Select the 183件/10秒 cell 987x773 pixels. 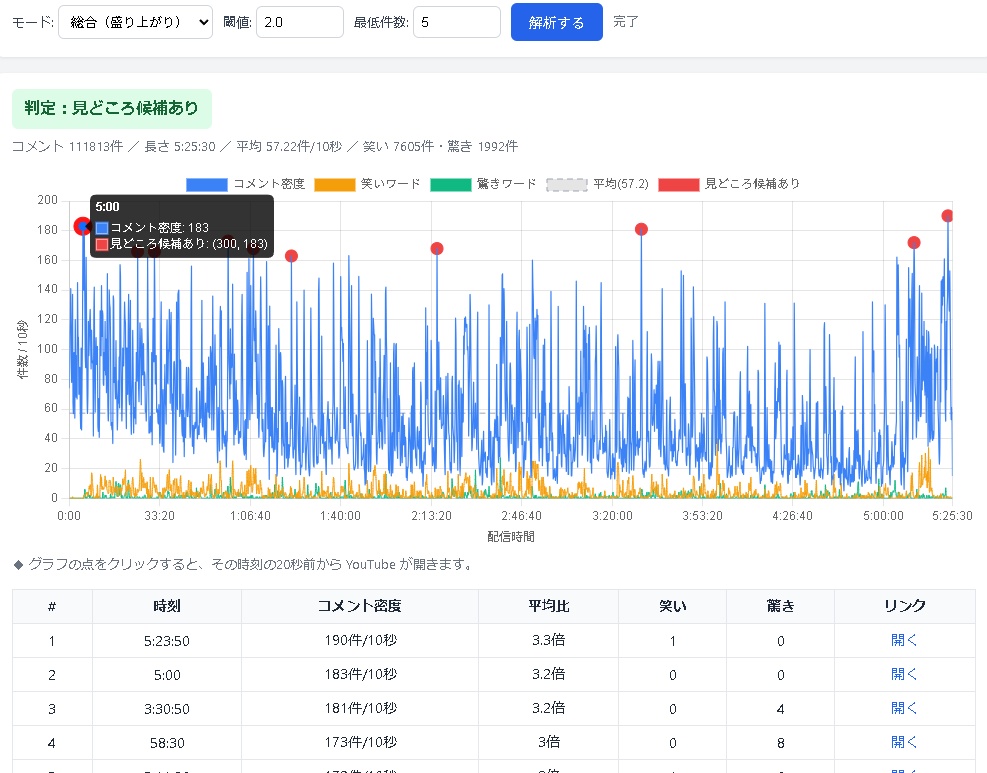360,674
